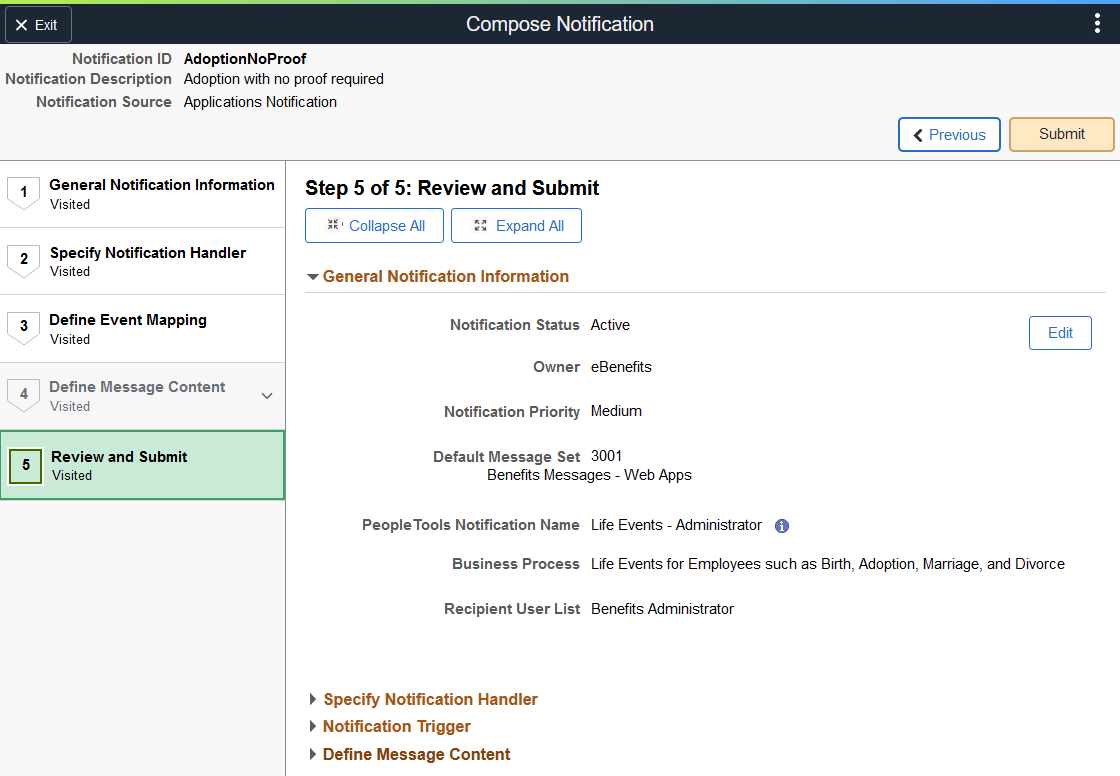Click the step 1 number badge

tap(24, 192)
